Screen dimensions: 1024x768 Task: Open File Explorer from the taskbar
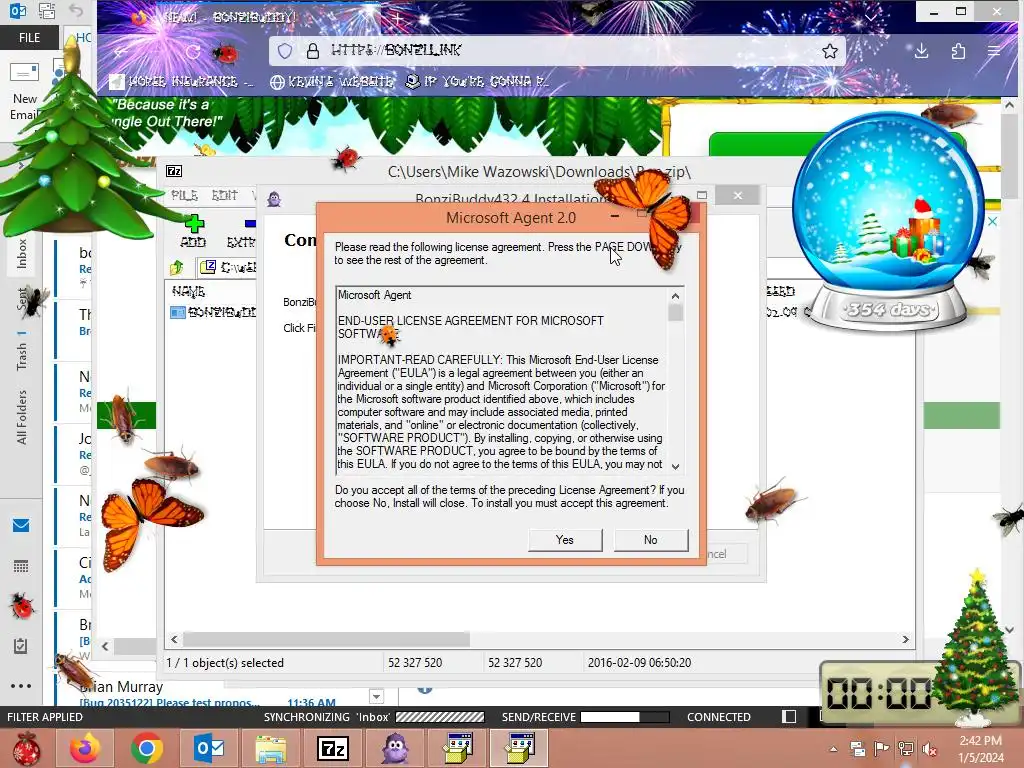coord(271,748)
